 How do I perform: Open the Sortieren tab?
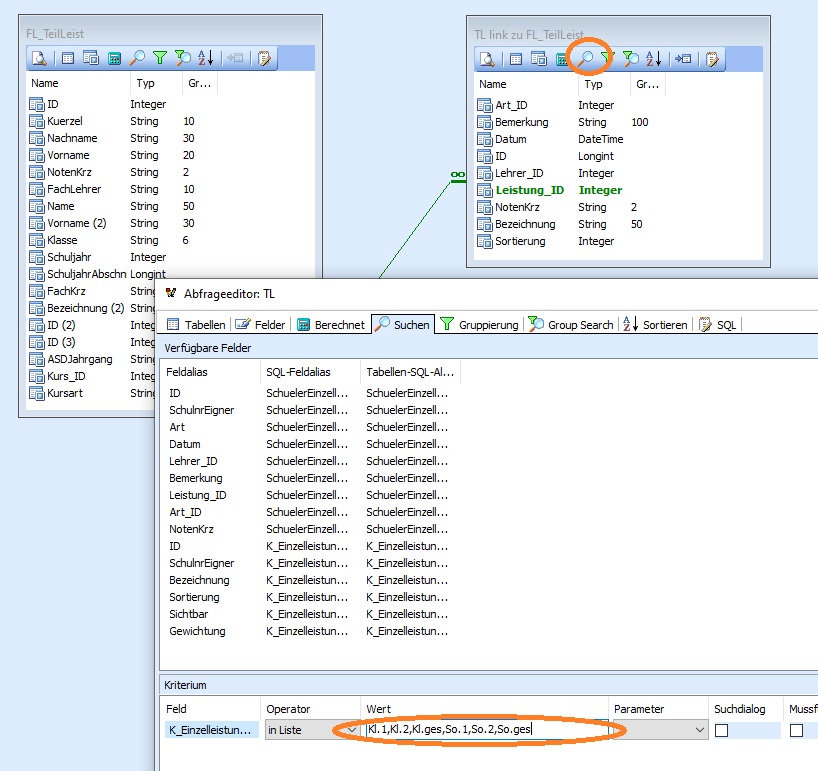655,325
